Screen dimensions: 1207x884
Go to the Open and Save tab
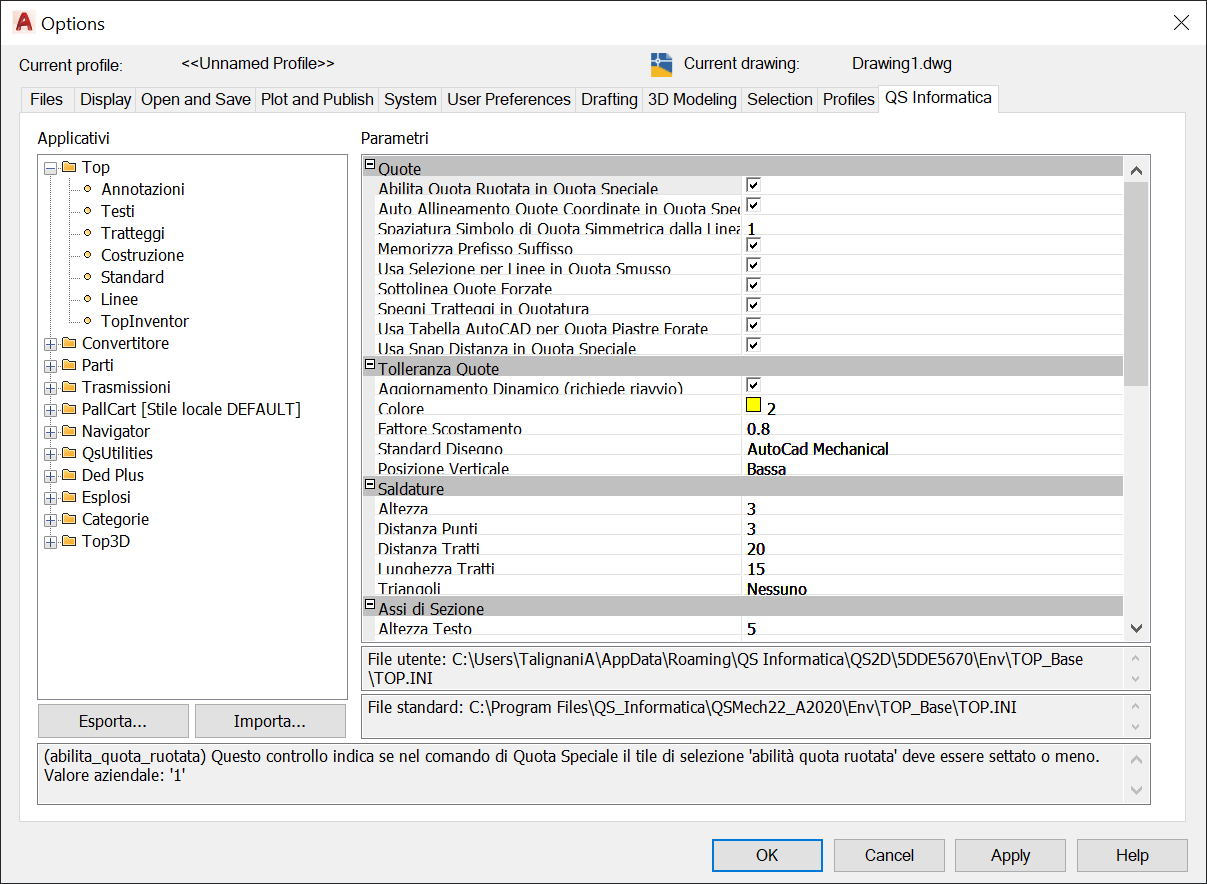click(196, 99)
